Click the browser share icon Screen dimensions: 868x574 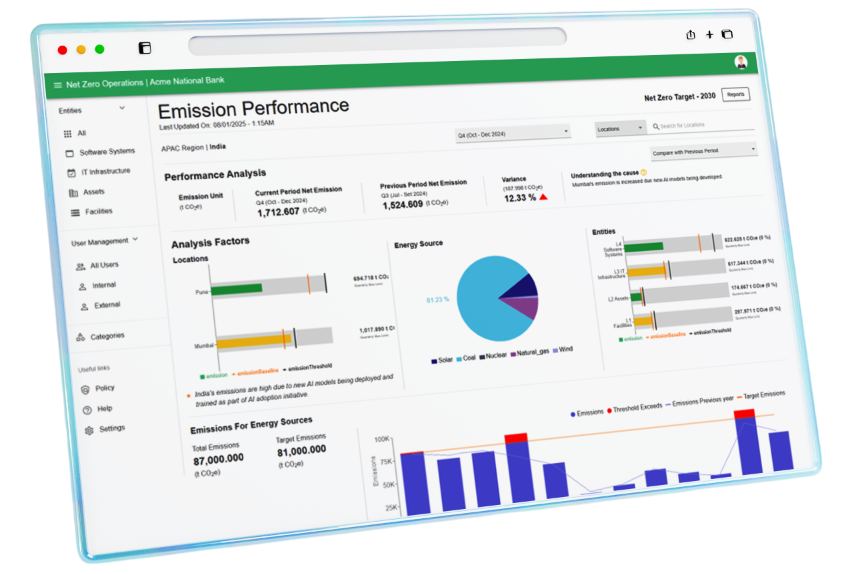coord(690,34)
